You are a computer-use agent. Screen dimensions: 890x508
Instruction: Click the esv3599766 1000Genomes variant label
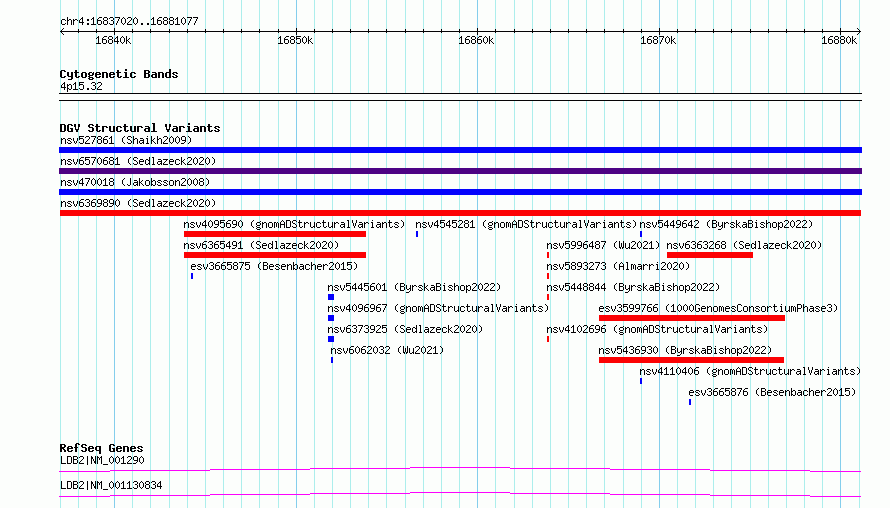click(718, 308)
